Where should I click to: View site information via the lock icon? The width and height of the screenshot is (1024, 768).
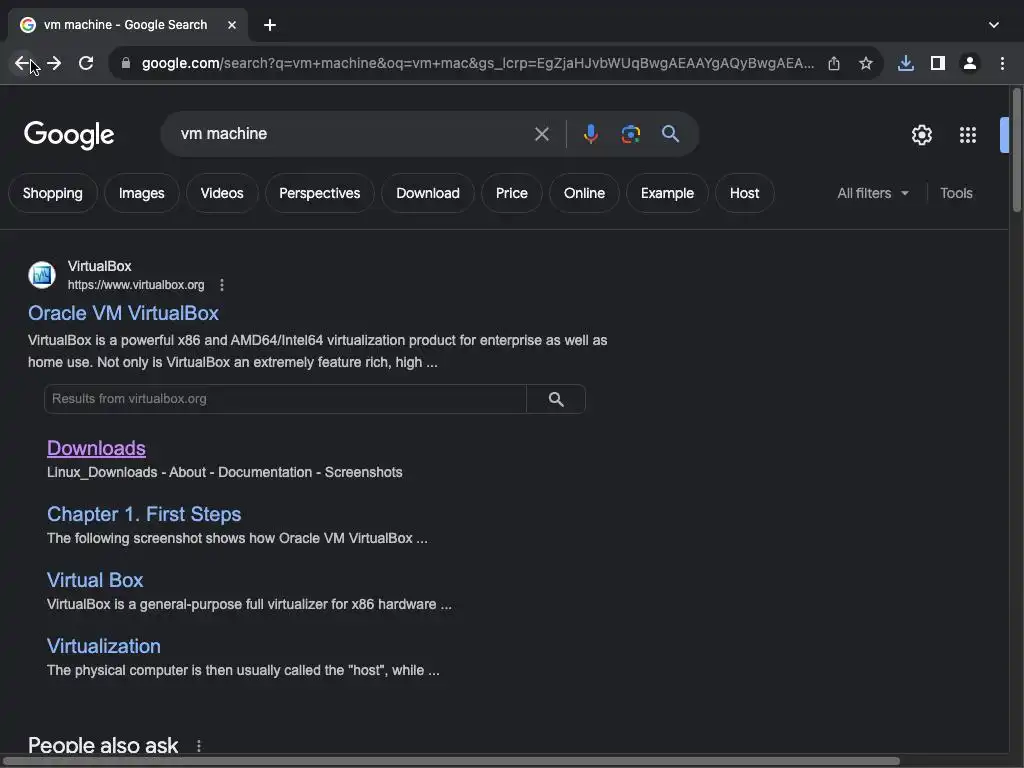[126, 63]
